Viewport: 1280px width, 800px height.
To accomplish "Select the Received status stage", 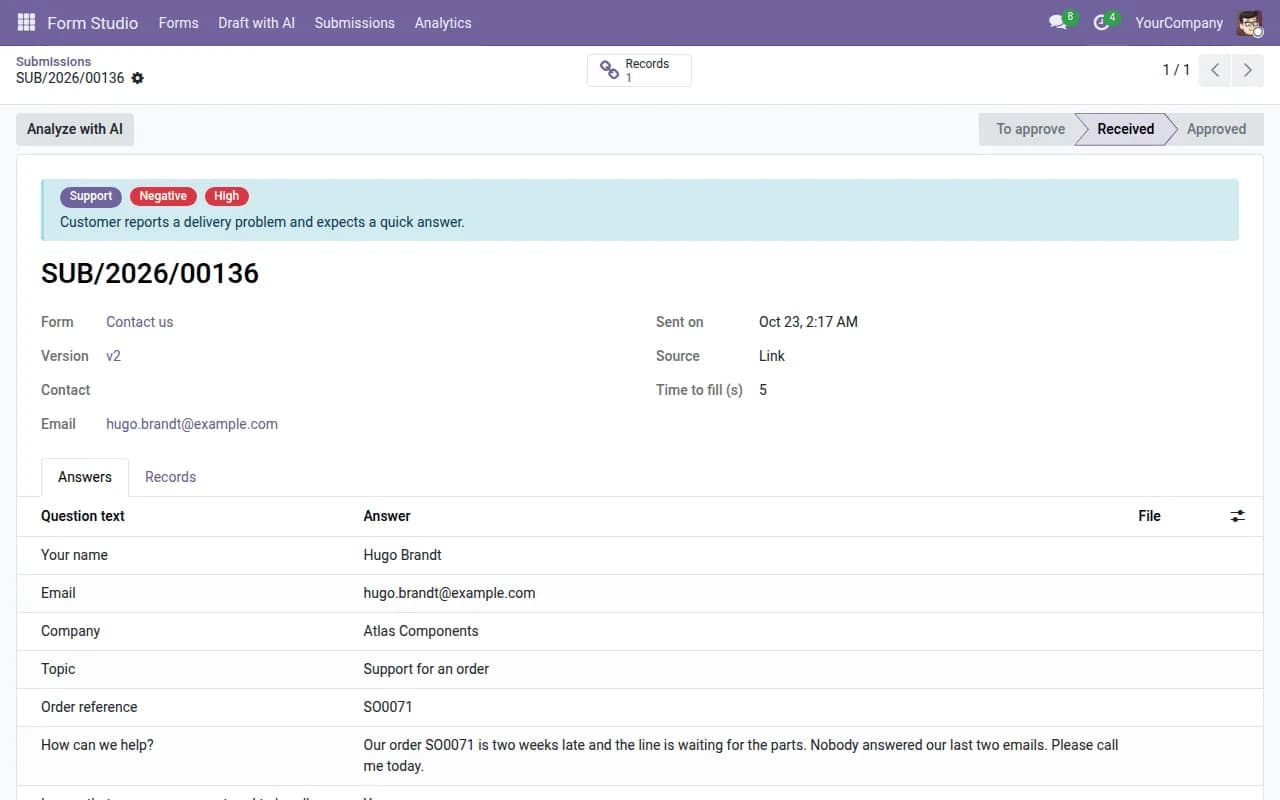I will [1125, 129].
